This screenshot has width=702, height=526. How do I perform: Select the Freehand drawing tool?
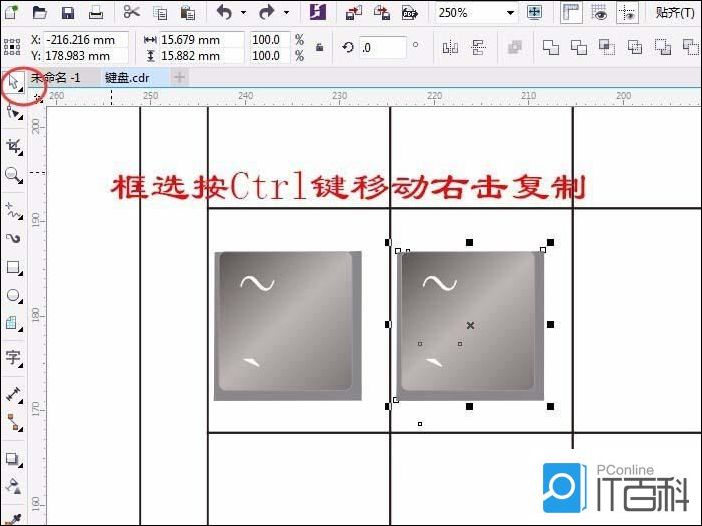[x=14, y=210]
